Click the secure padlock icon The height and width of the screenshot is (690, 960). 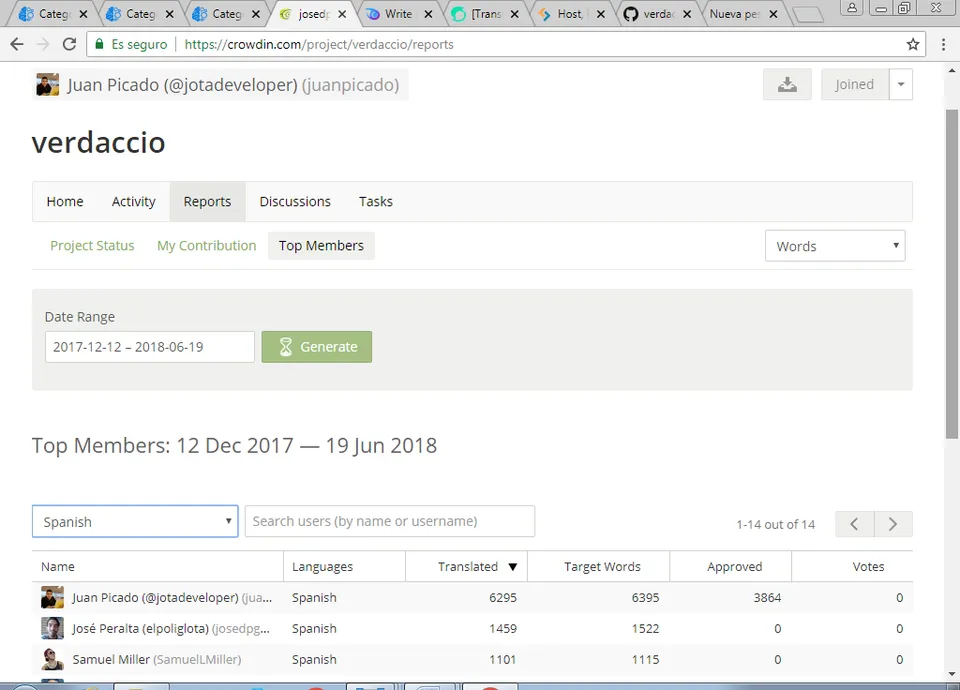coord(99,44)
